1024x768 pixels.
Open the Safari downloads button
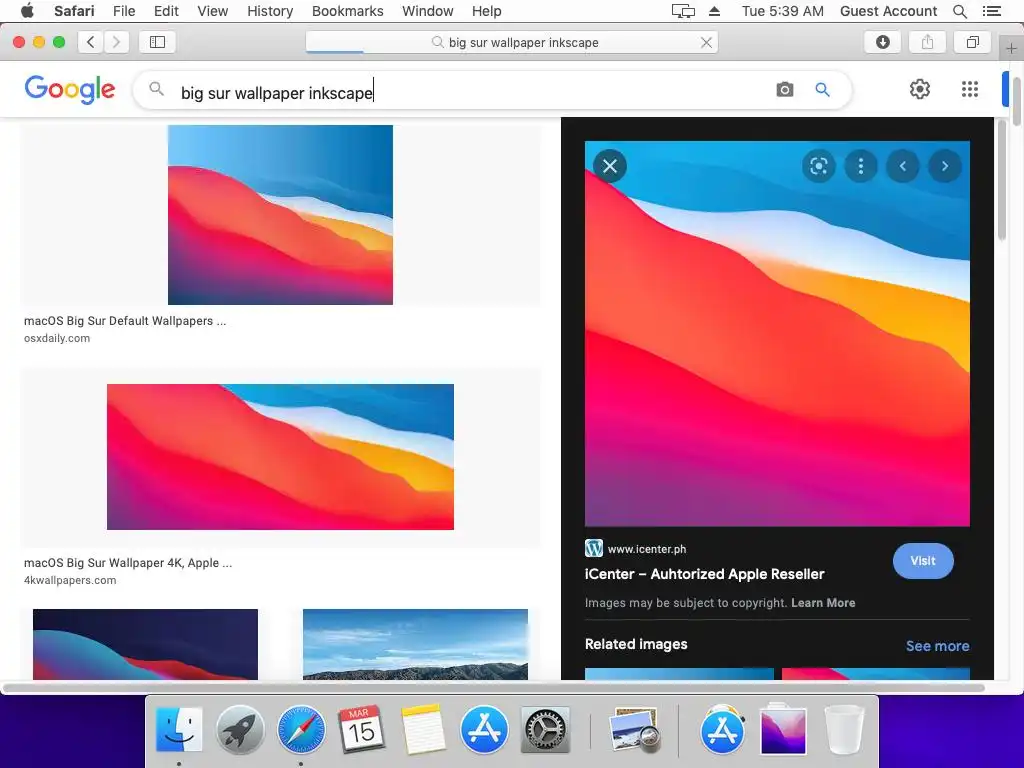coord(882,42)
